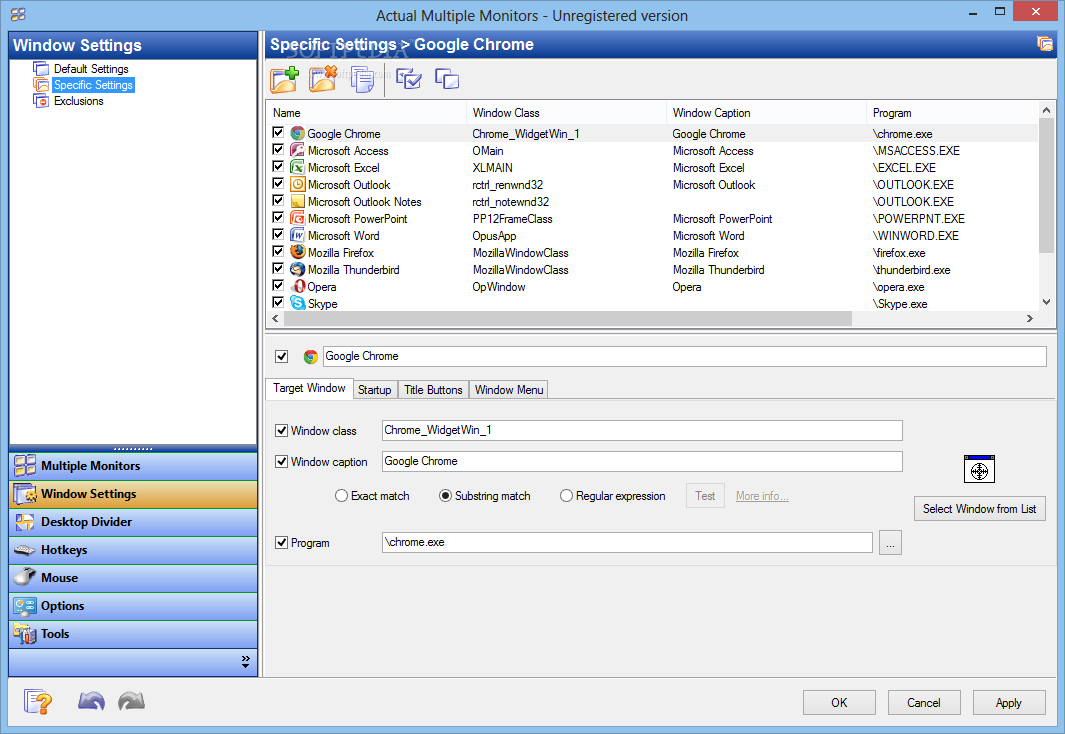
Task: Click the Hotkeys keyboard icon in sidebar
Action: point(24,550)
